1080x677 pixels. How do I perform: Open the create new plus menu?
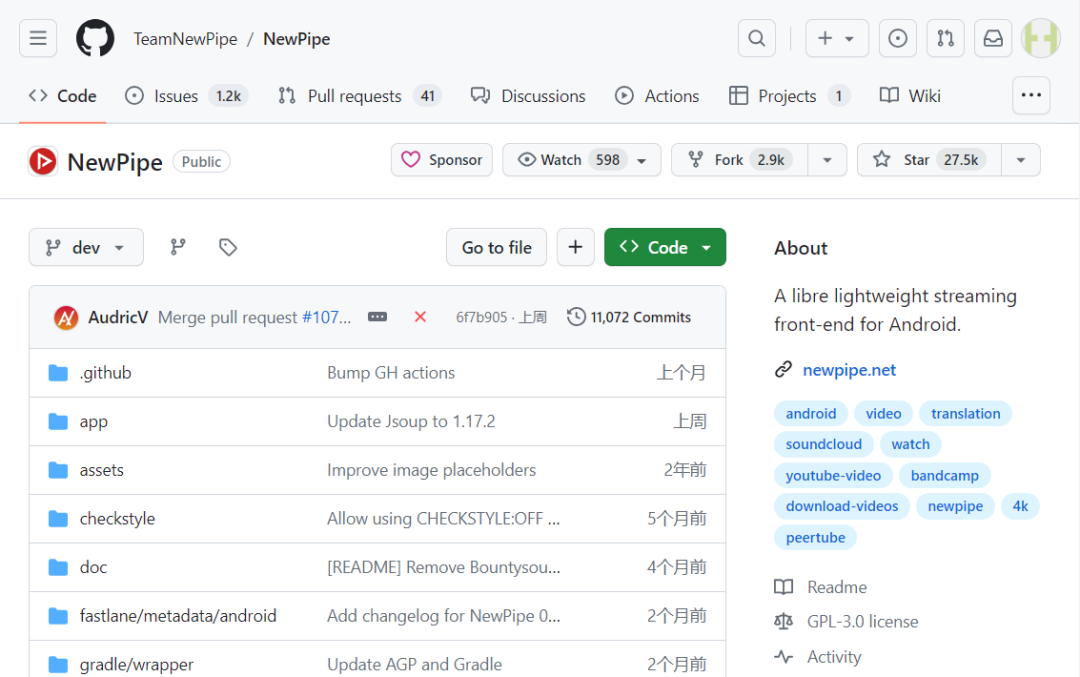837,39
